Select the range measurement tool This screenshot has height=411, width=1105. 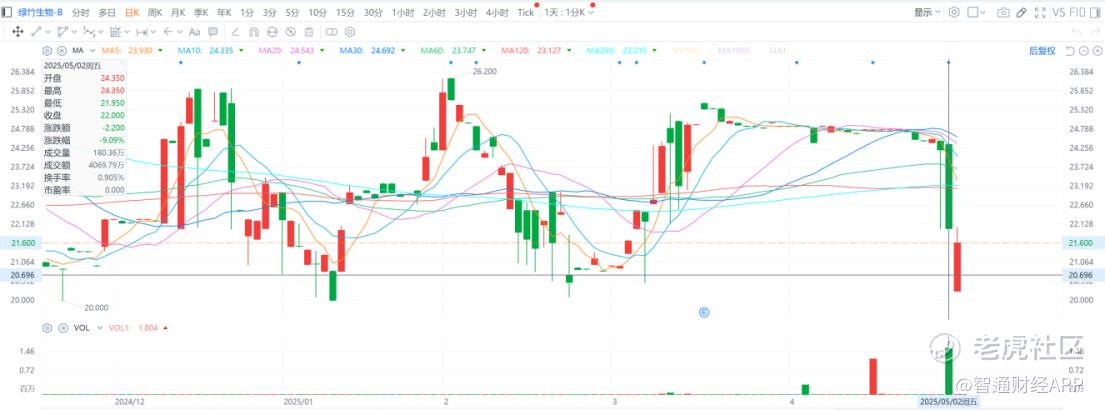[142, 32]
